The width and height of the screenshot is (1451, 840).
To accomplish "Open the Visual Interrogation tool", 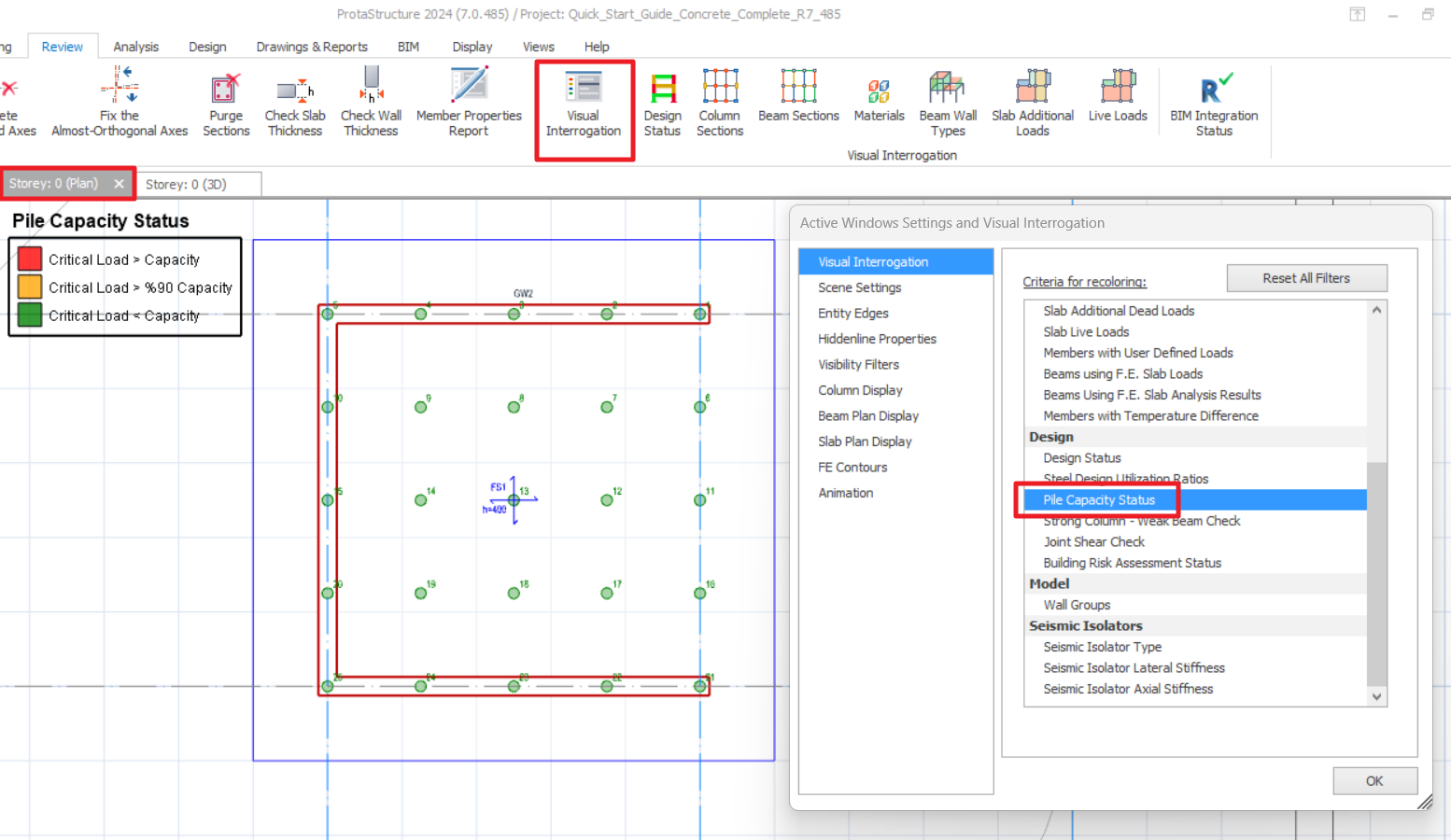I will tap(584, 105).
